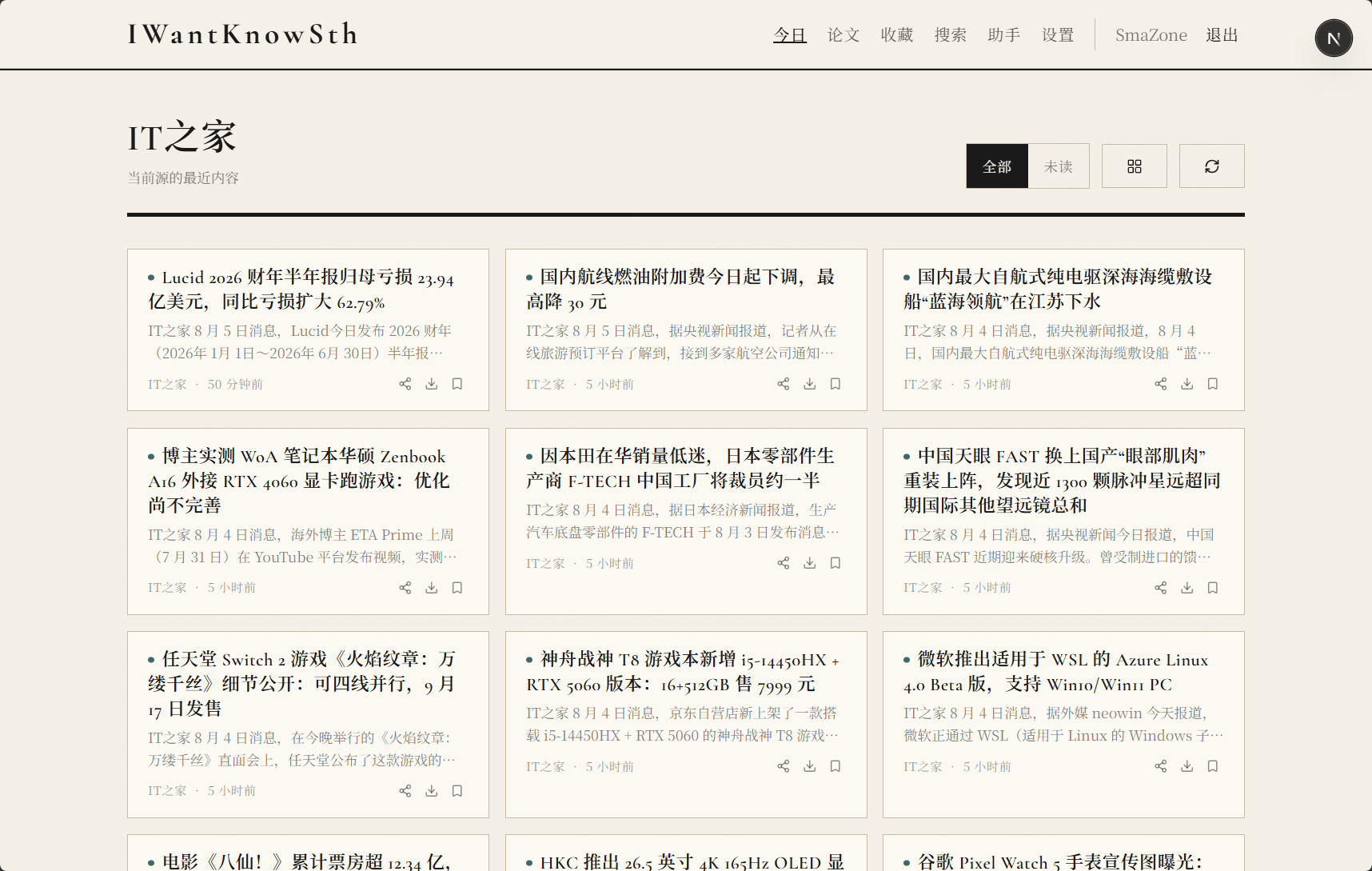
Task: Open the 论文 navigation tab
Action: 844,35
